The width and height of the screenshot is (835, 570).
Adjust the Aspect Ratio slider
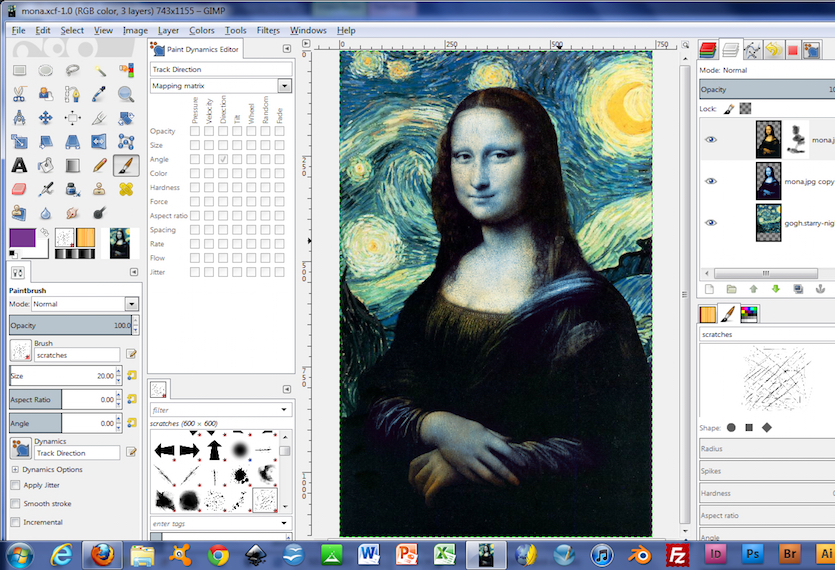point(62,400)
